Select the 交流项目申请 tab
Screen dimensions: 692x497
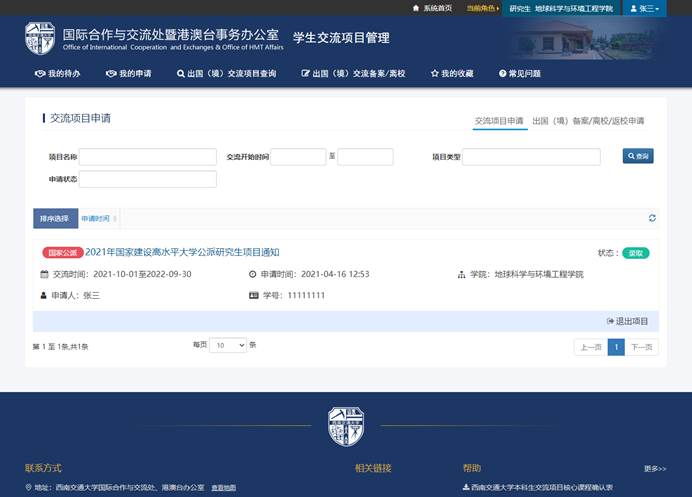click(x=499, y=121)
